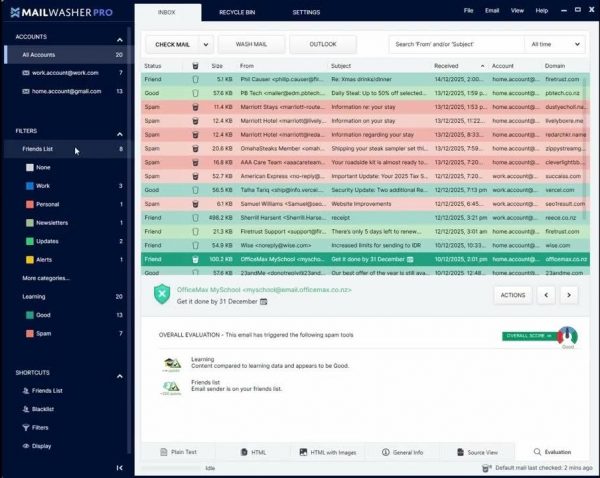Click the Friends list evaluation icon
Screen dimensions: 600x478
pyautogui.click(x=171, y=387)
